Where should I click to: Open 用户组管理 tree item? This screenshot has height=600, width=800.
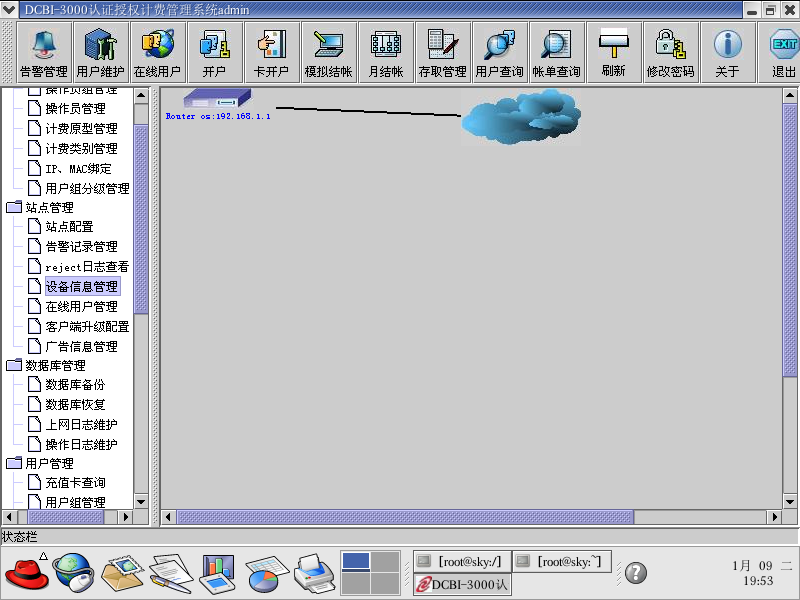tap(75, 502)
